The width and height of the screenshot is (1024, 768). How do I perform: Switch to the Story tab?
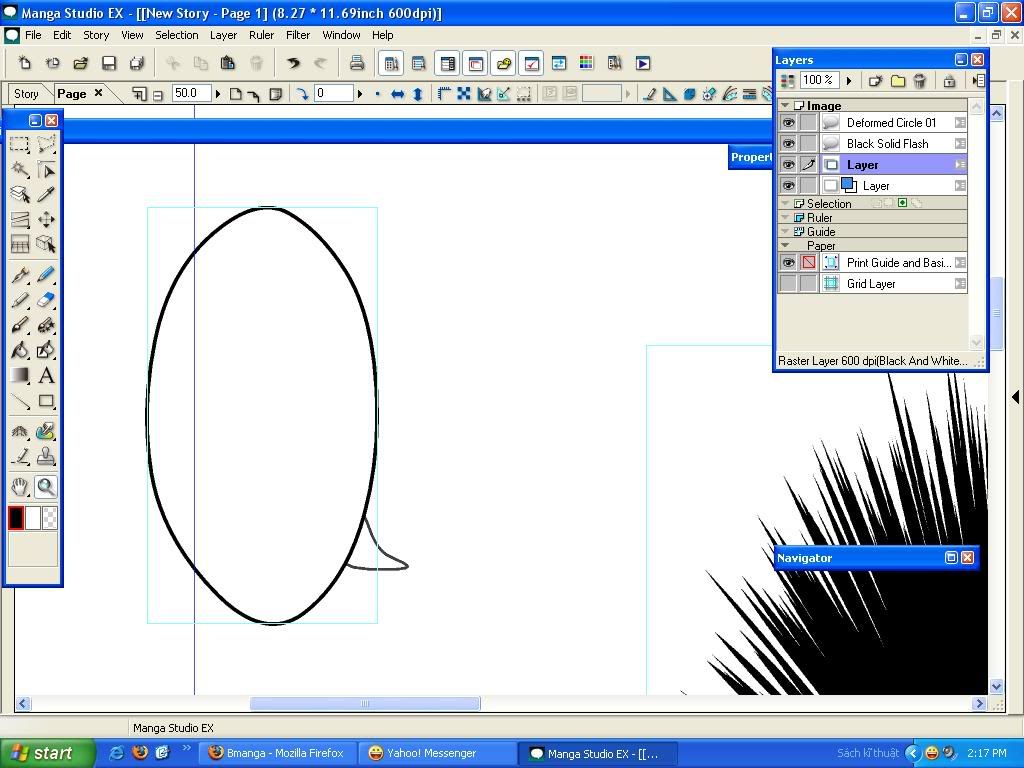(x=27, y=94)
